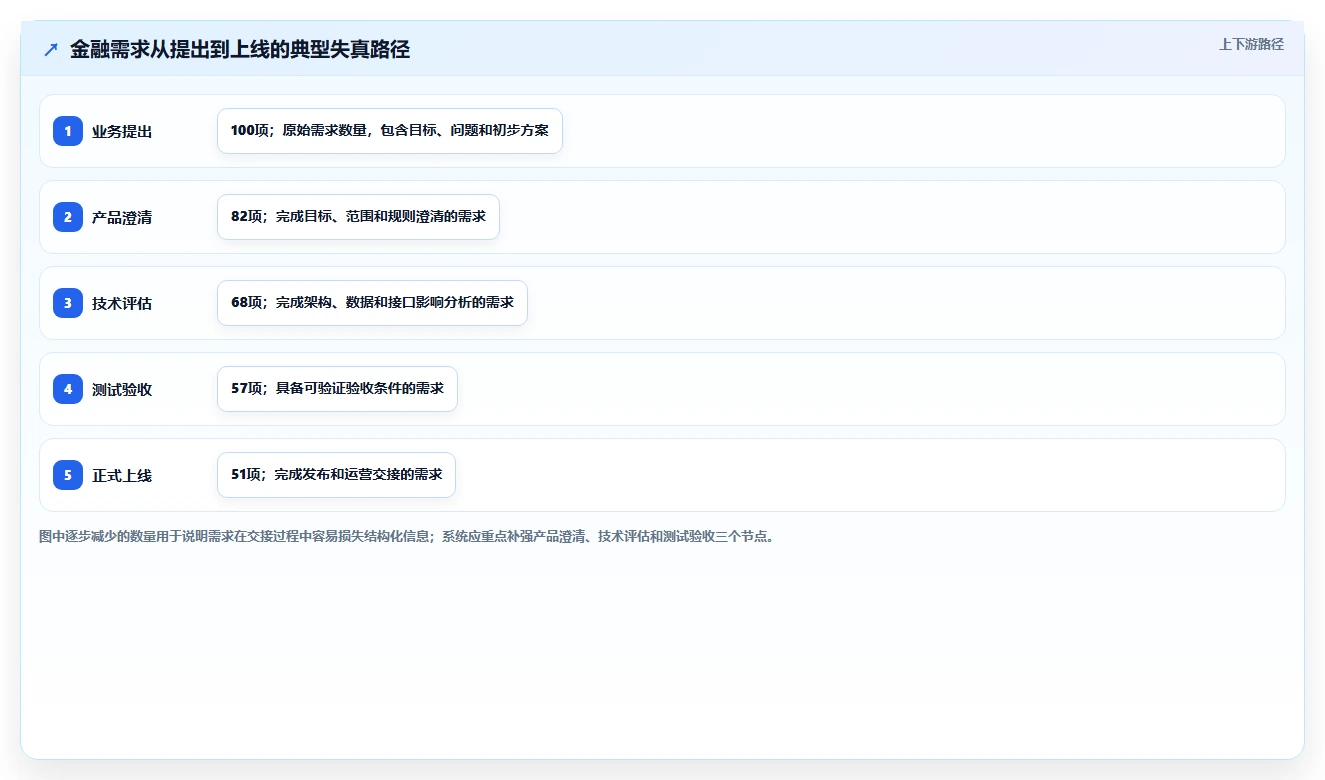
Task: Click the 测试验收 step label
Action: 122,389
